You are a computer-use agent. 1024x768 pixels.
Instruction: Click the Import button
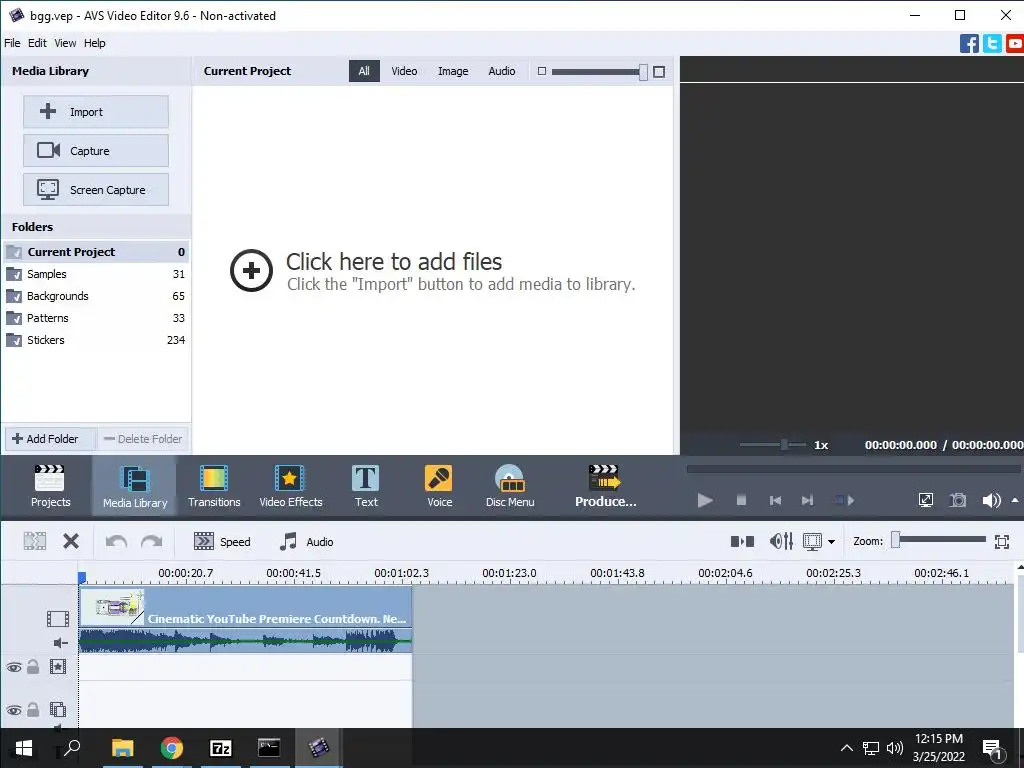96,112
